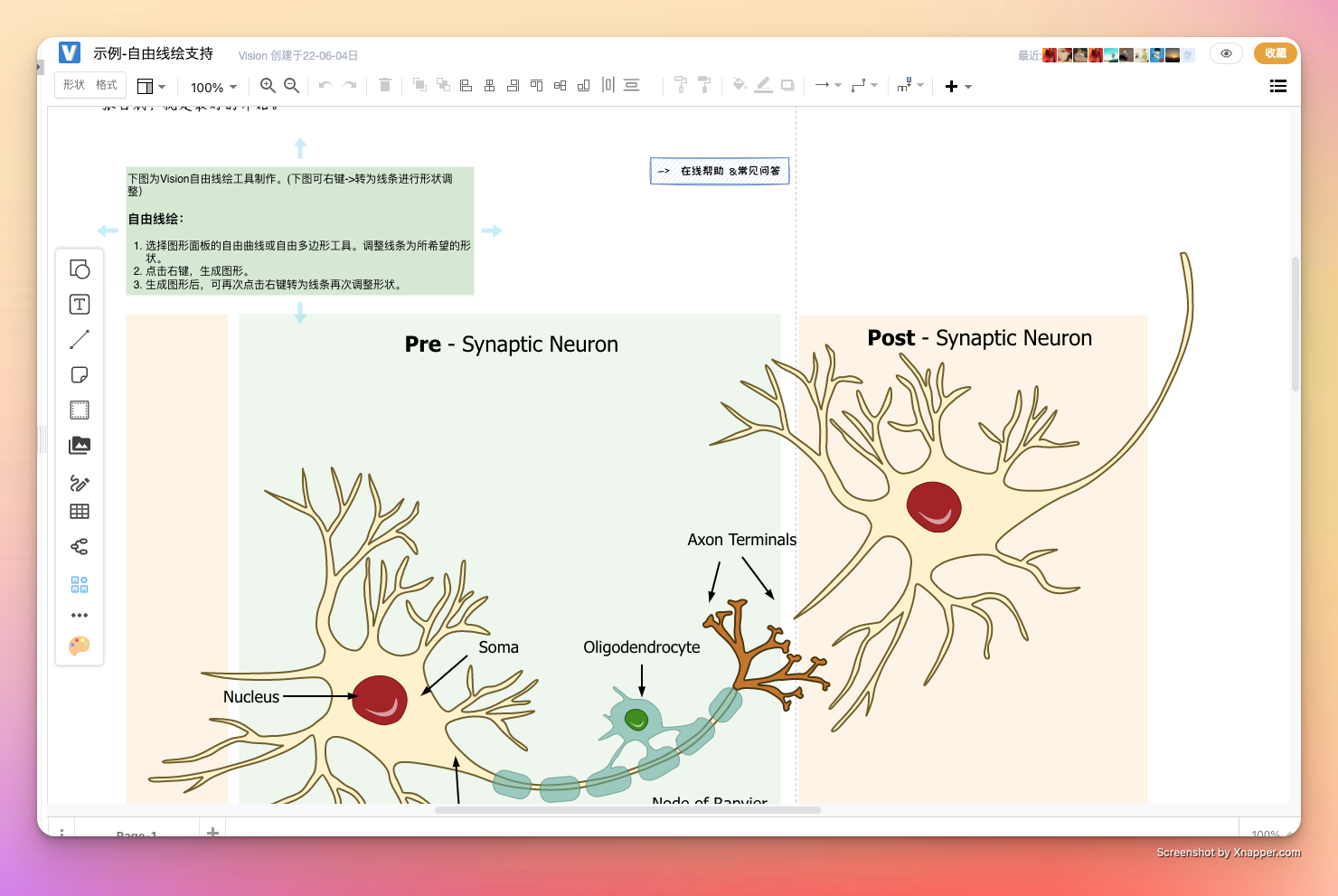Undo the last action
The image size is (1338, 896).
[x=325, y=85]
